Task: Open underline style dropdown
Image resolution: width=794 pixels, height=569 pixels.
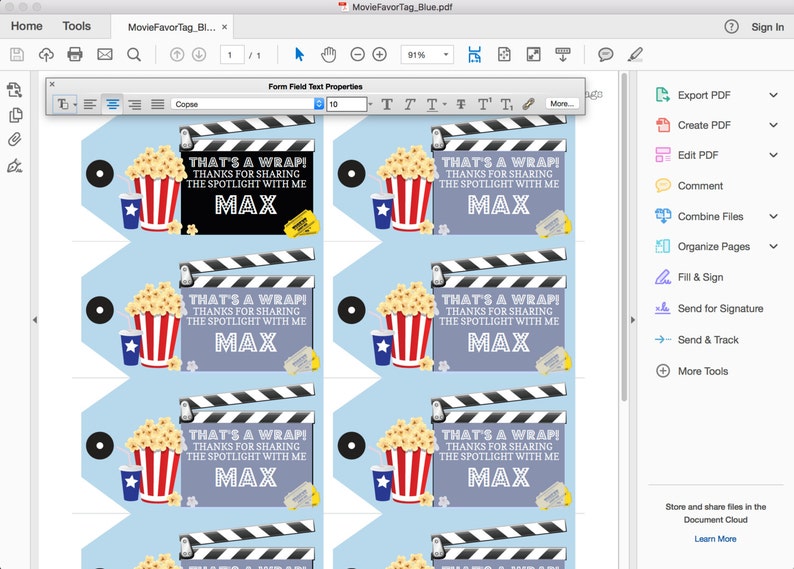Action: click(445, 104)
